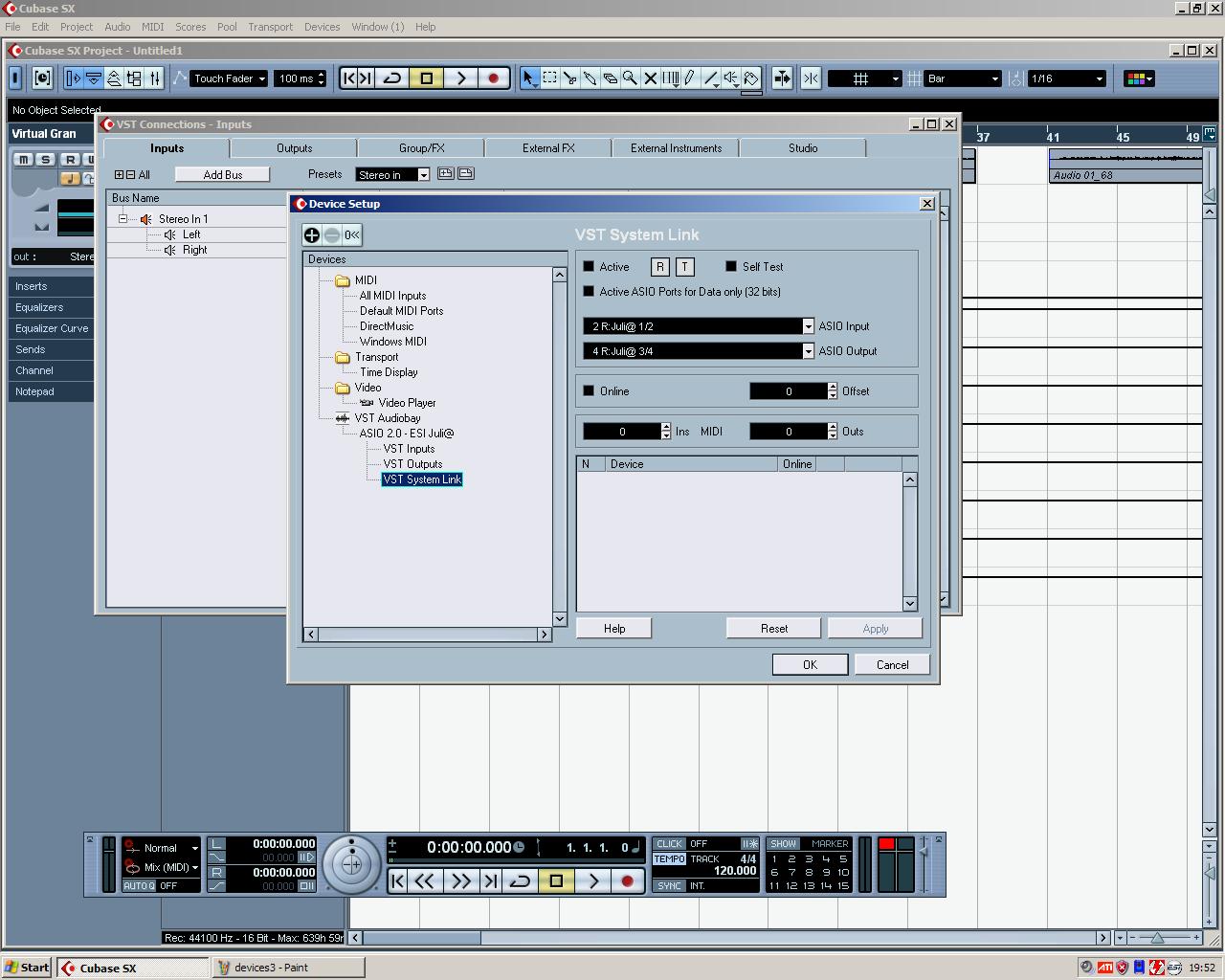This screenshot has height=980, width=1225.
Task: Enable the Online checkbox
Action: tap(589, 391)
